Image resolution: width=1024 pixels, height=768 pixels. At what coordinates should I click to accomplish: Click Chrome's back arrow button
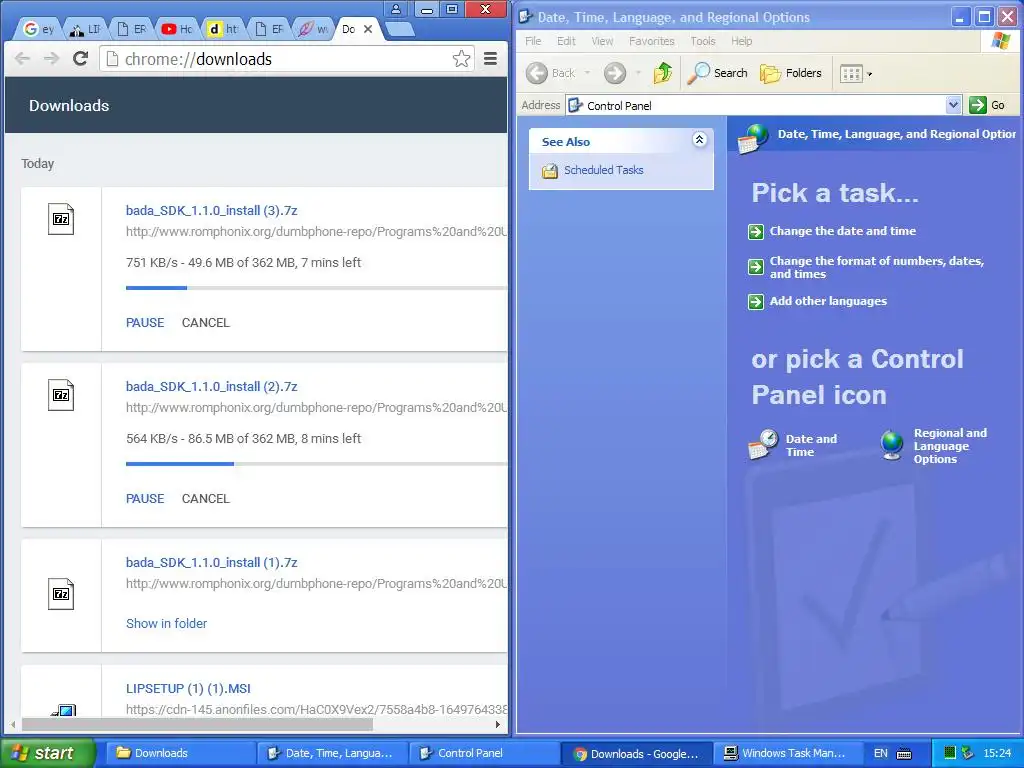click(x=22, y=59)
